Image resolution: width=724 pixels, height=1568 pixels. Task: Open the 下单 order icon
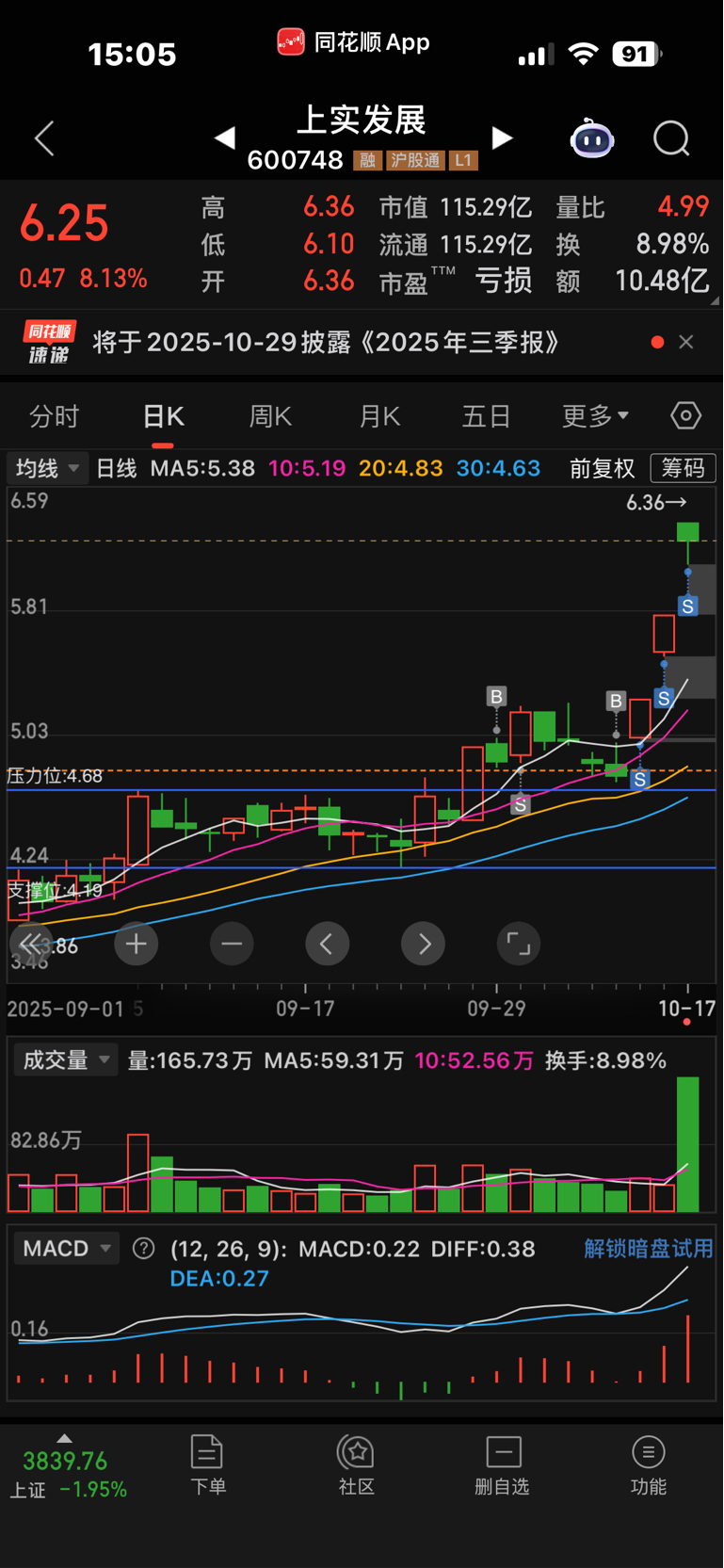pos(207,1452)
